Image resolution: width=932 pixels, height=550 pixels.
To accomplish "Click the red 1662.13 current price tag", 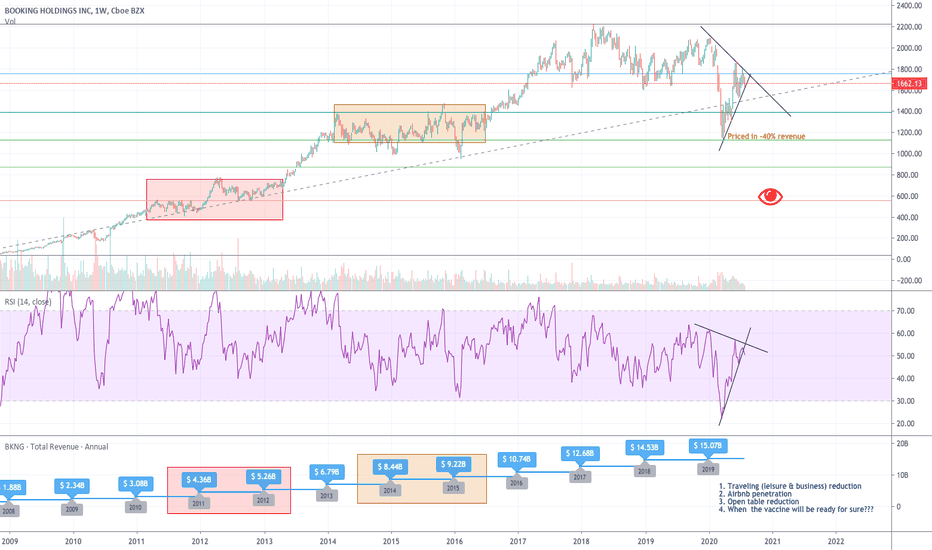I will click(909, 84).
